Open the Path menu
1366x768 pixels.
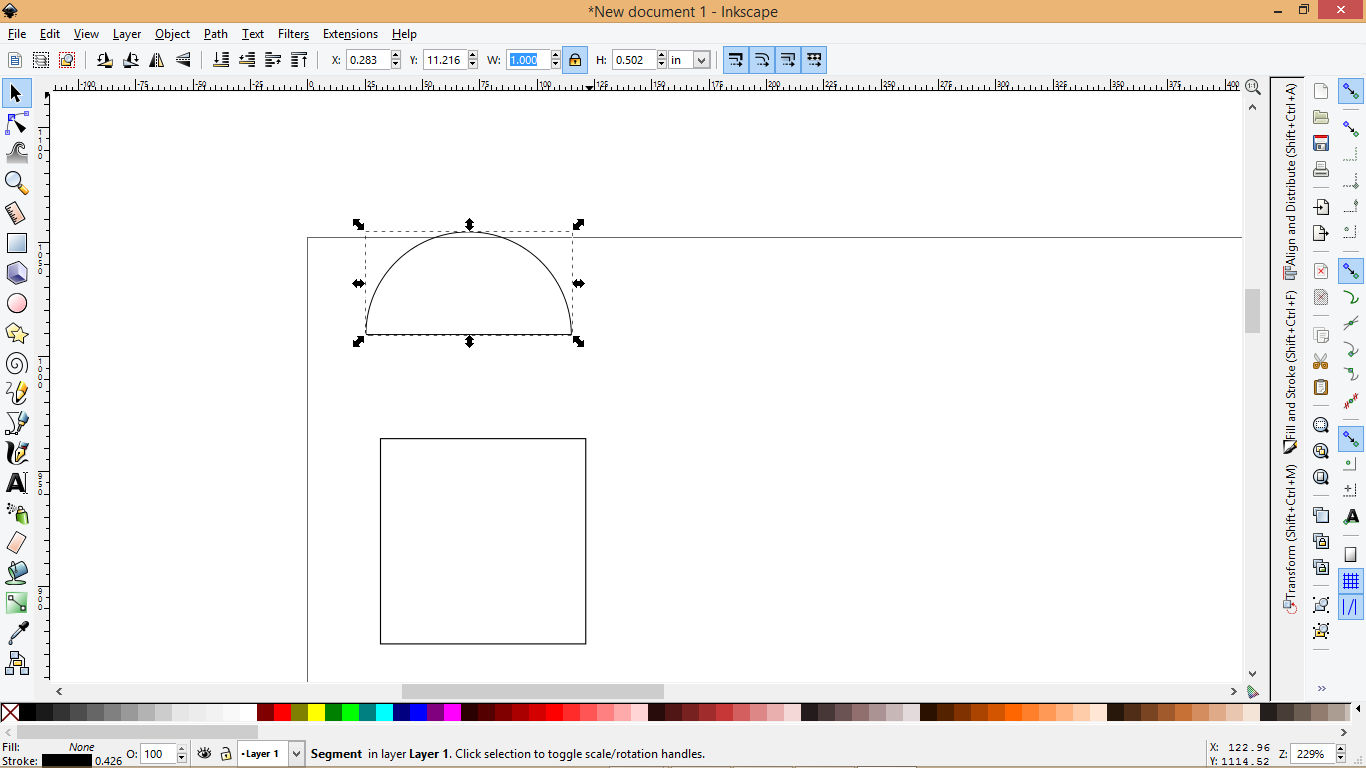tap(215, 33)
